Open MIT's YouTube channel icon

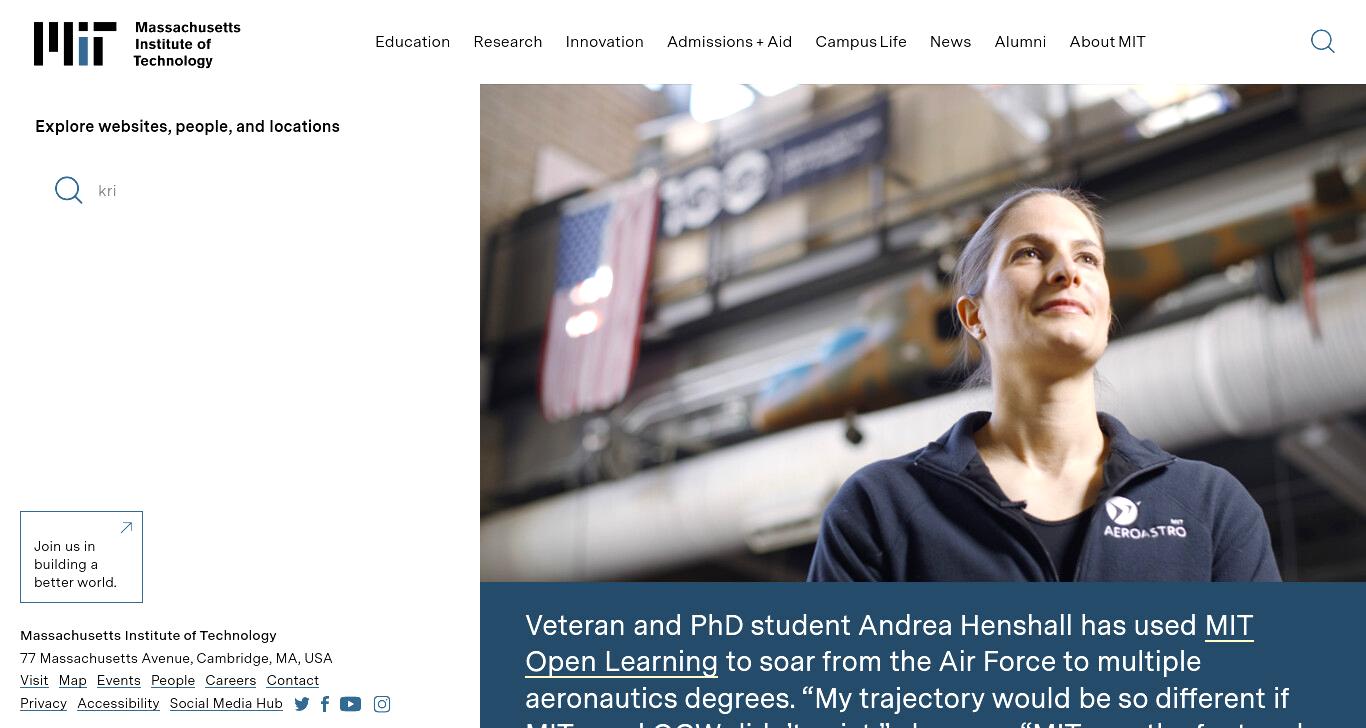350,704
